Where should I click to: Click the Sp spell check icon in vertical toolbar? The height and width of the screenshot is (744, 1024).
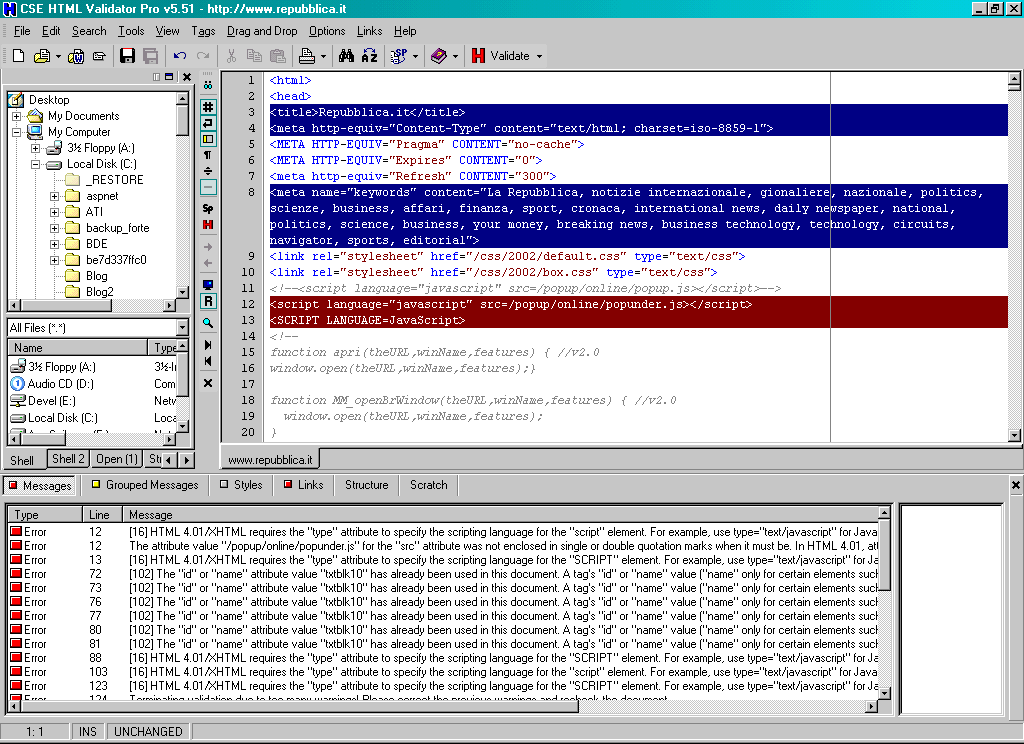(208, 208)
